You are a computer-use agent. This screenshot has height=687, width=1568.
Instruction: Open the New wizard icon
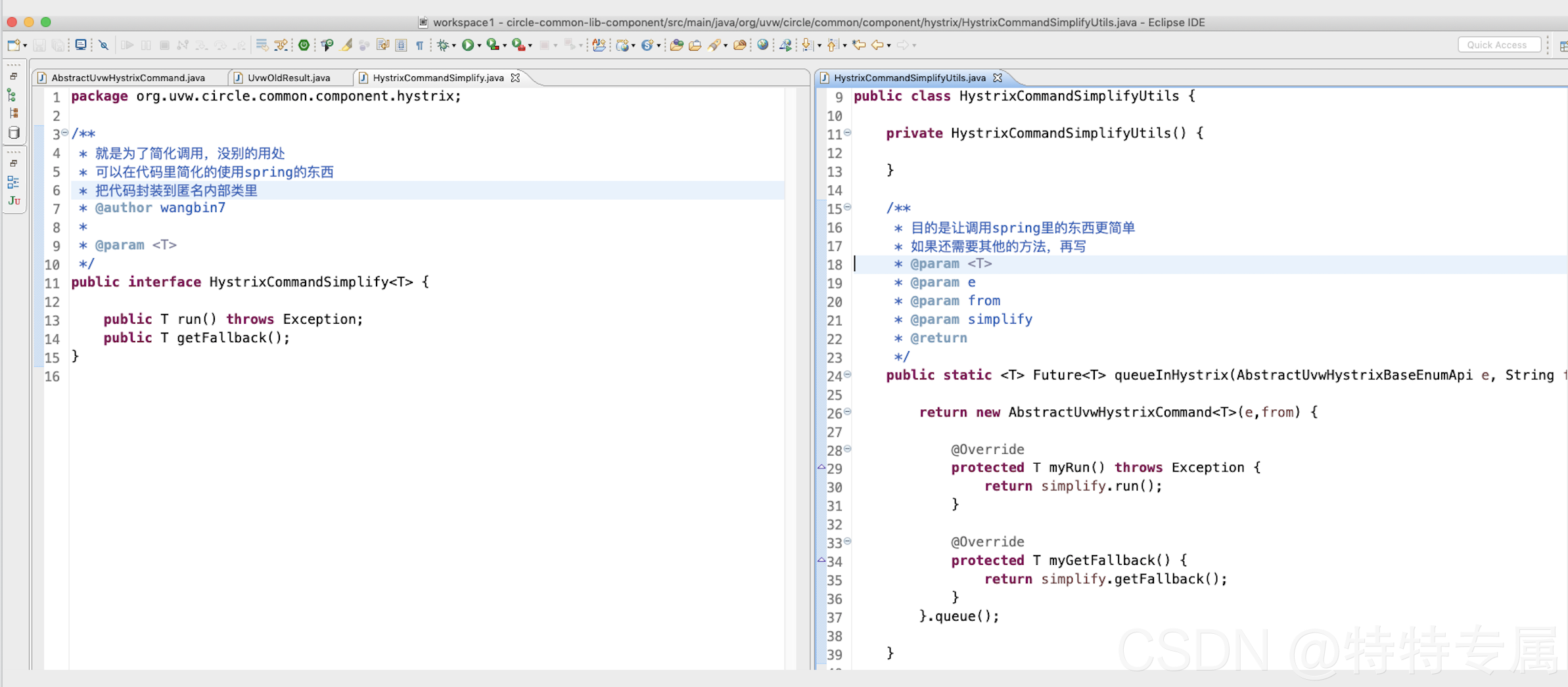tap(13, 45)
